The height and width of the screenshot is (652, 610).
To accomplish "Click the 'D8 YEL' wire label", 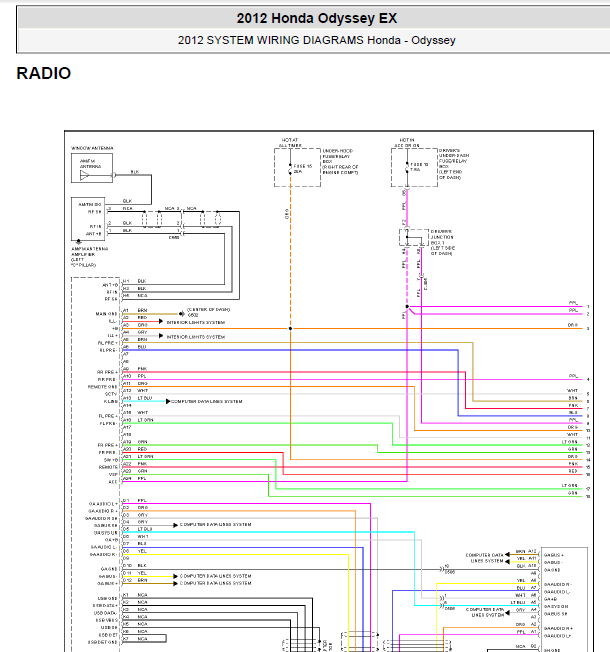I will pyautogui.click(x=135, y=551).
